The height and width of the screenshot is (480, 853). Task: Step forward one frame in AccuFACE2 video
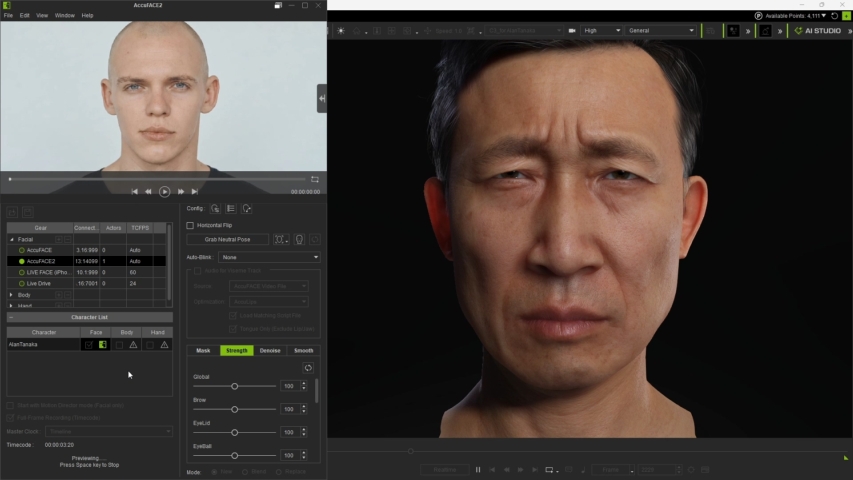(181, 192)
